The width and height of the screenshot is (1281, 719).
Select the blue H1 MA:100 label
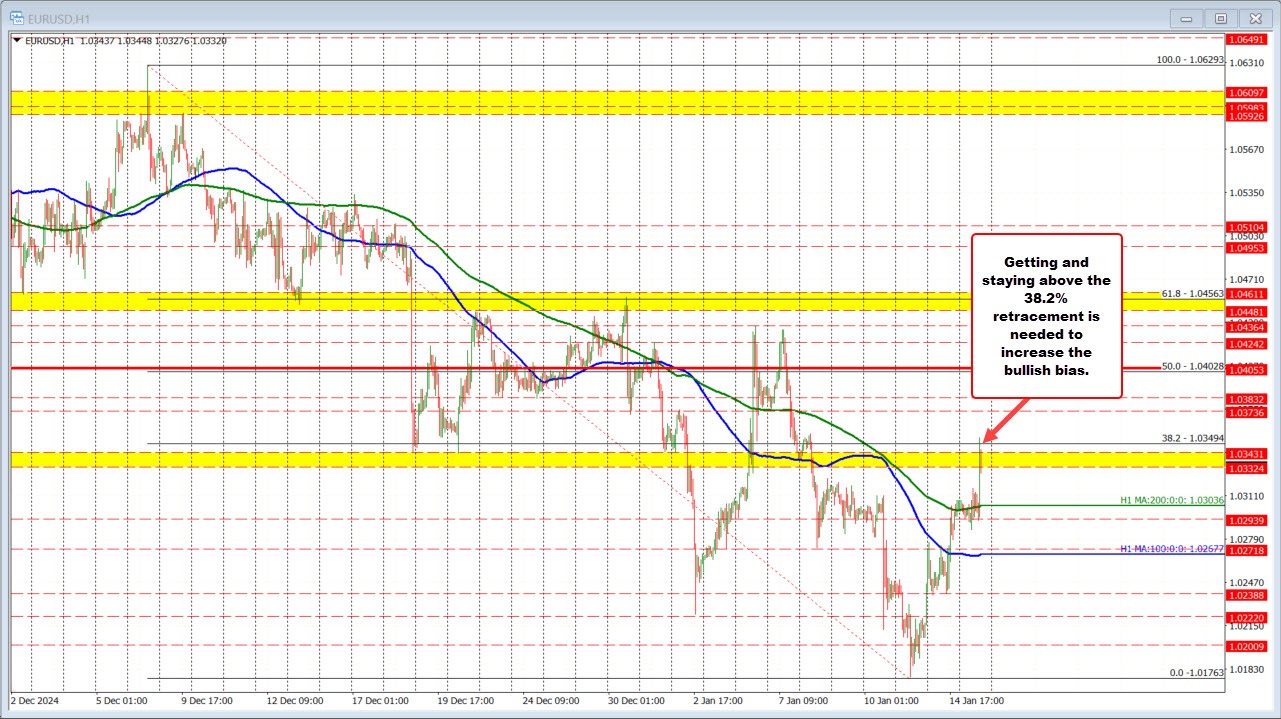(1172, 550)
